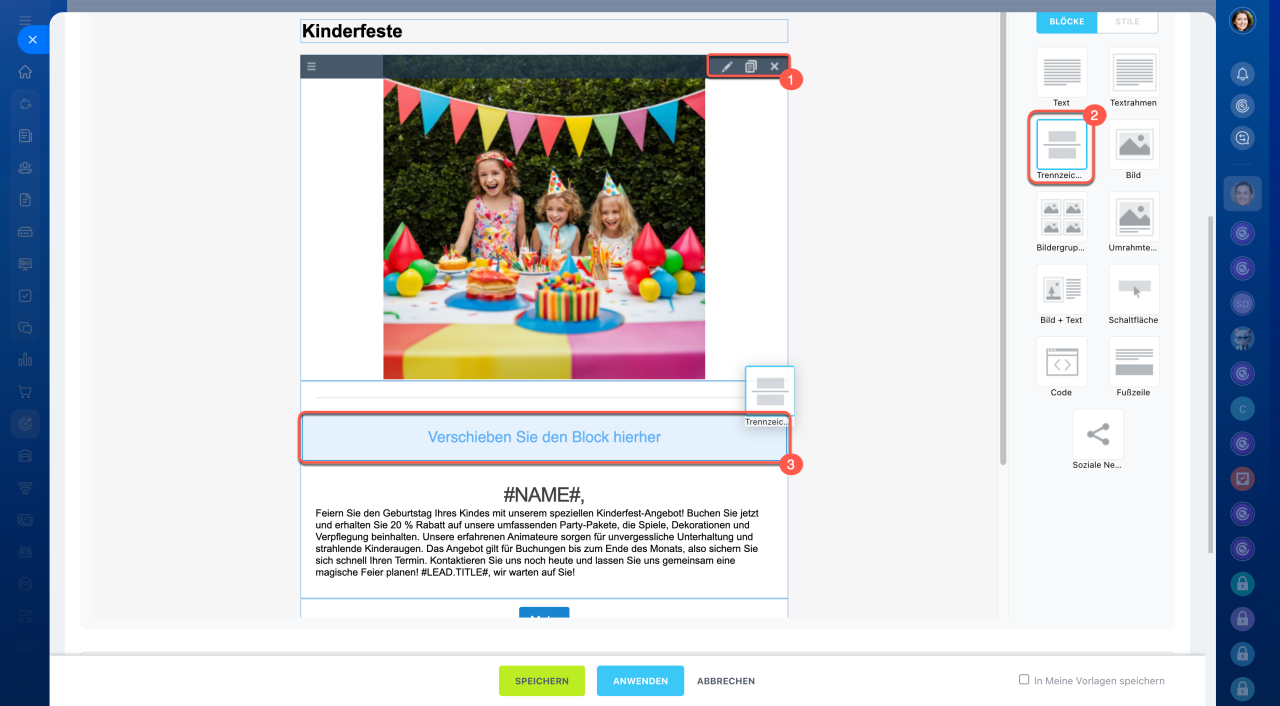This screenshot has height=706, width=1280.
Task: Click ABBRECHEN to cancel
Action: pos(726,681)
